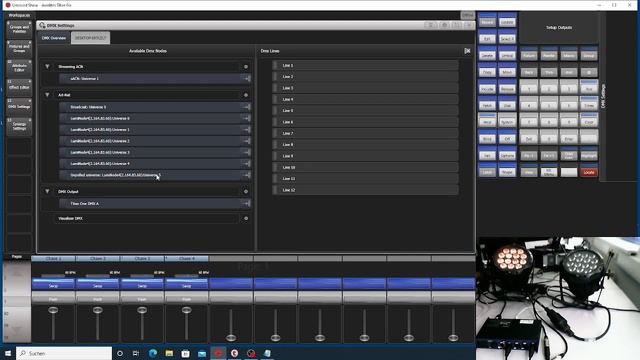The image size is (640, 360).
Task: Assign the Unpolled universe row arrow icon
Action: pos(246,175)
